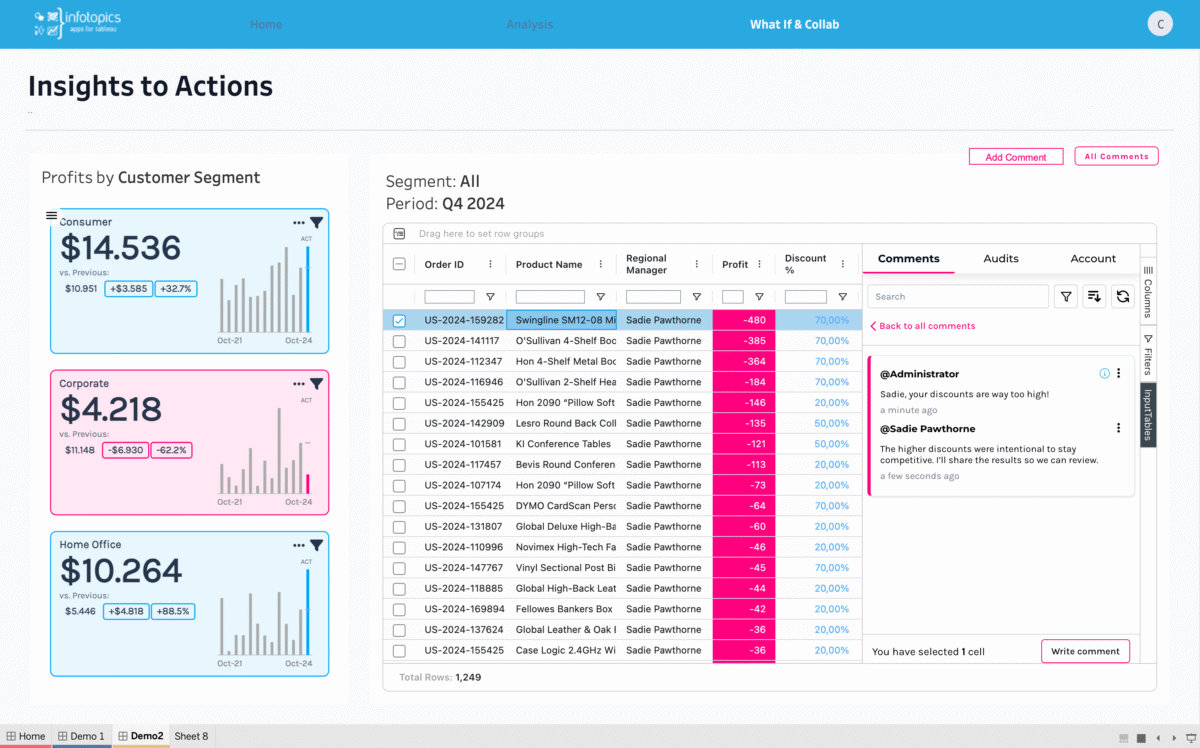Open hamburger menu above the Consumer card
The width and height of the screenshot is (1200, 748).
pyautogui.click(x=52, y=215)
